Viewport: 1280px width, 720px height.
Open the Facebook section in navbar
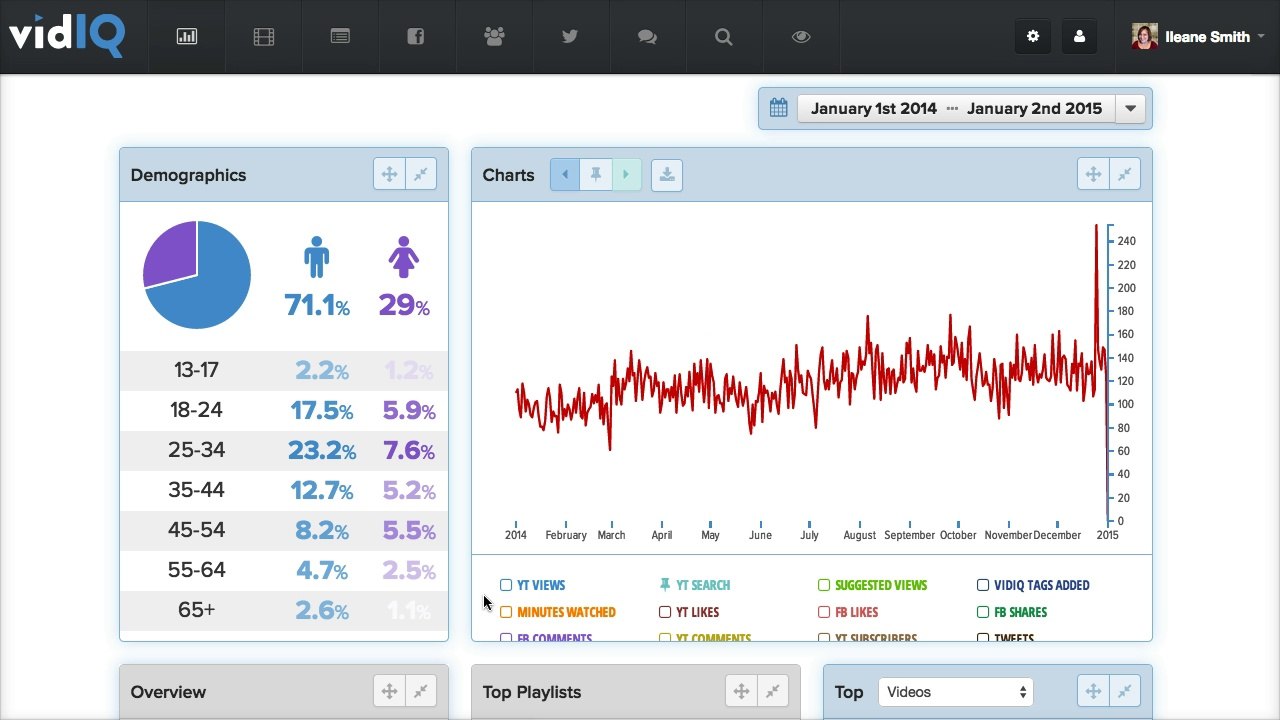(x=416, y=37)
